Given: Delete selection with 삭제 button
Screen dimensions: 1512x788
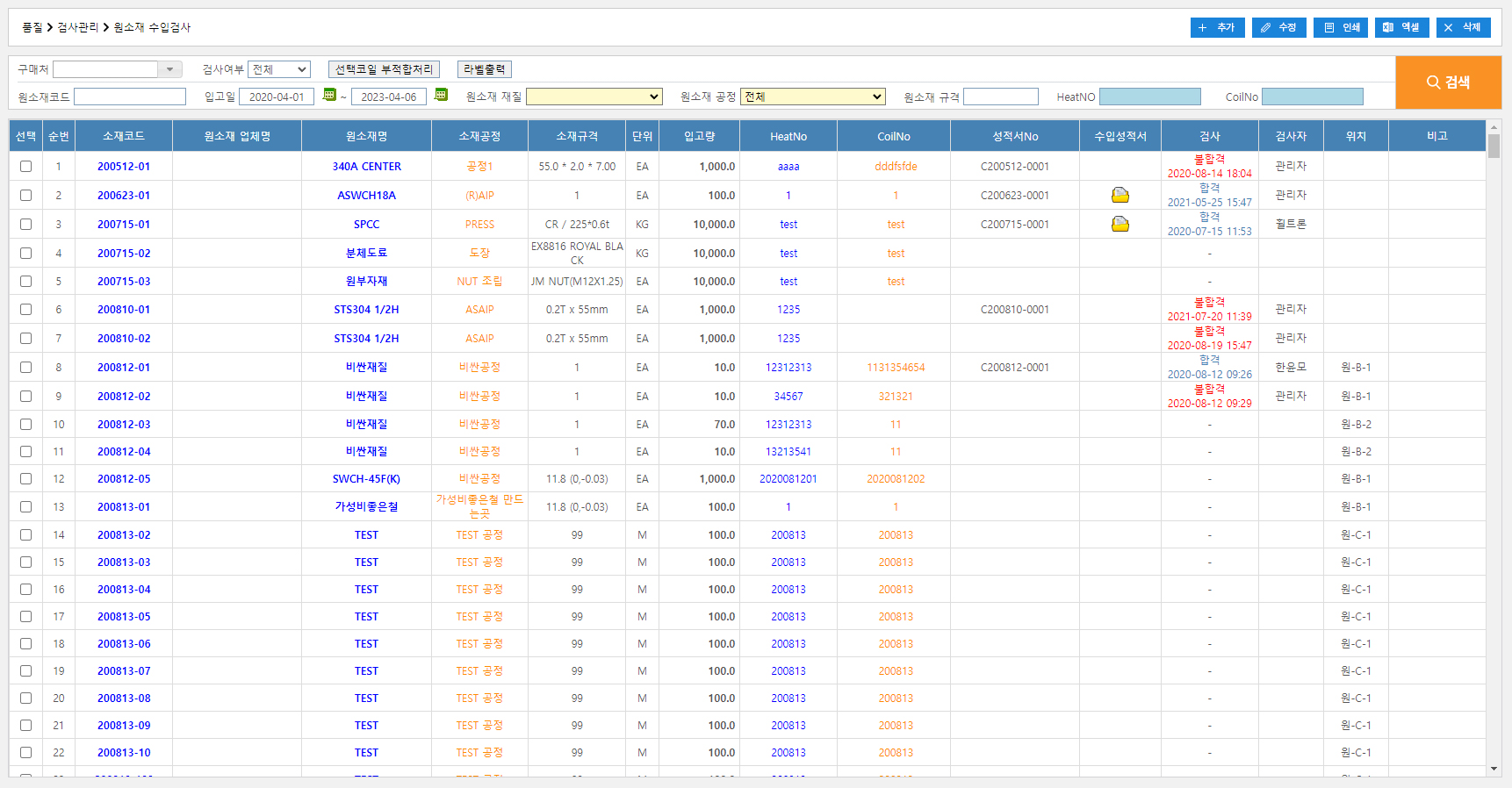Looking at the screenshot, I should [x=1463, y=27].
